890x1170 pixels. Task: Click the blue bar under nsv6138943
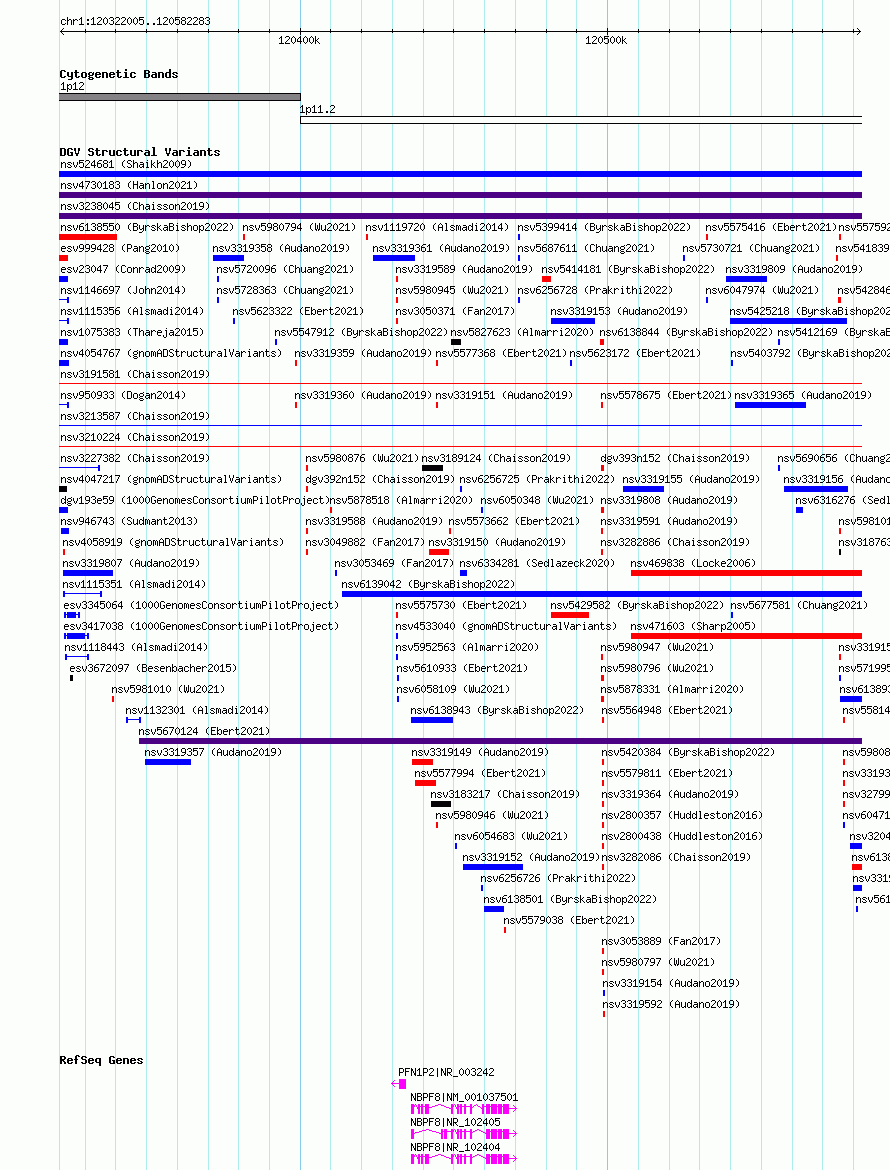(432, 720)
